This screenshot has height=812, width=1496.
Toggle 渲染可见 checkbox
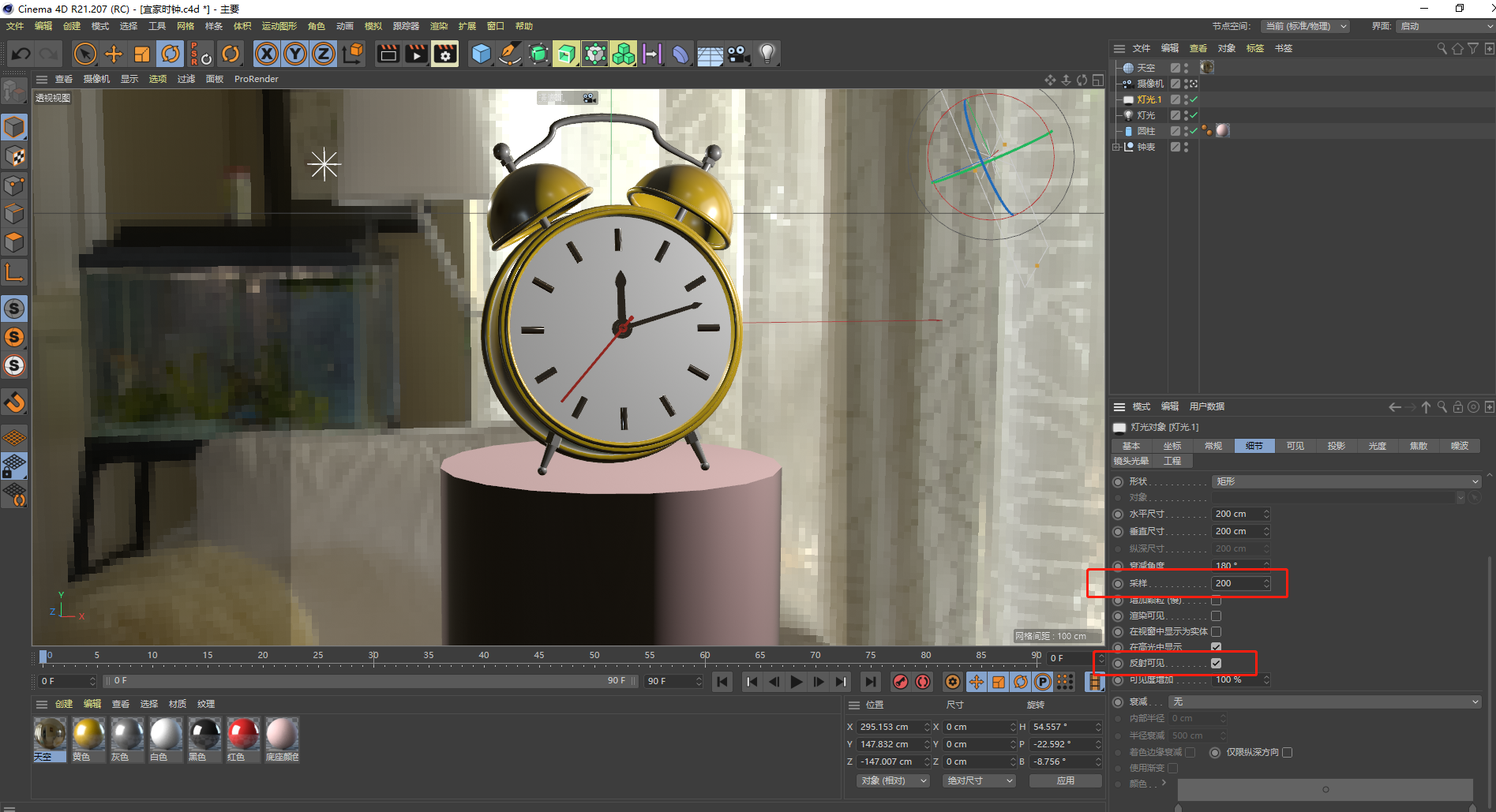(1216, 616)
